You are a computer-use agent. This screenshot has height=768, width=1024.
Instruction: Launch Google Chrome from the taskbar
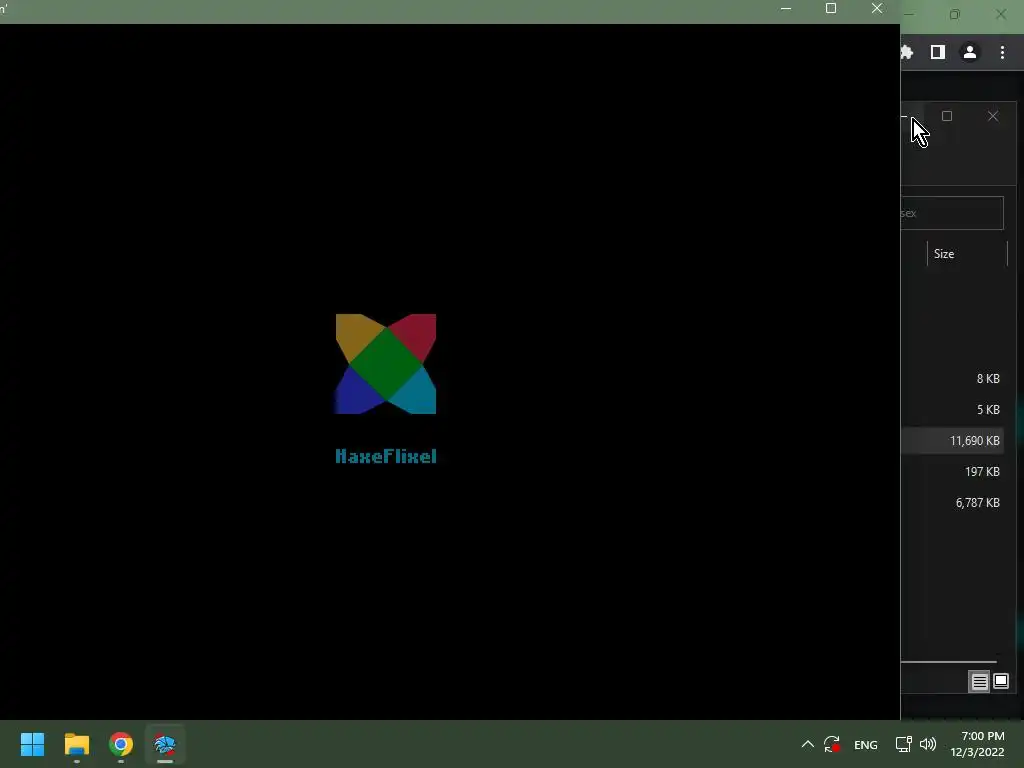(x=121, y=744)
